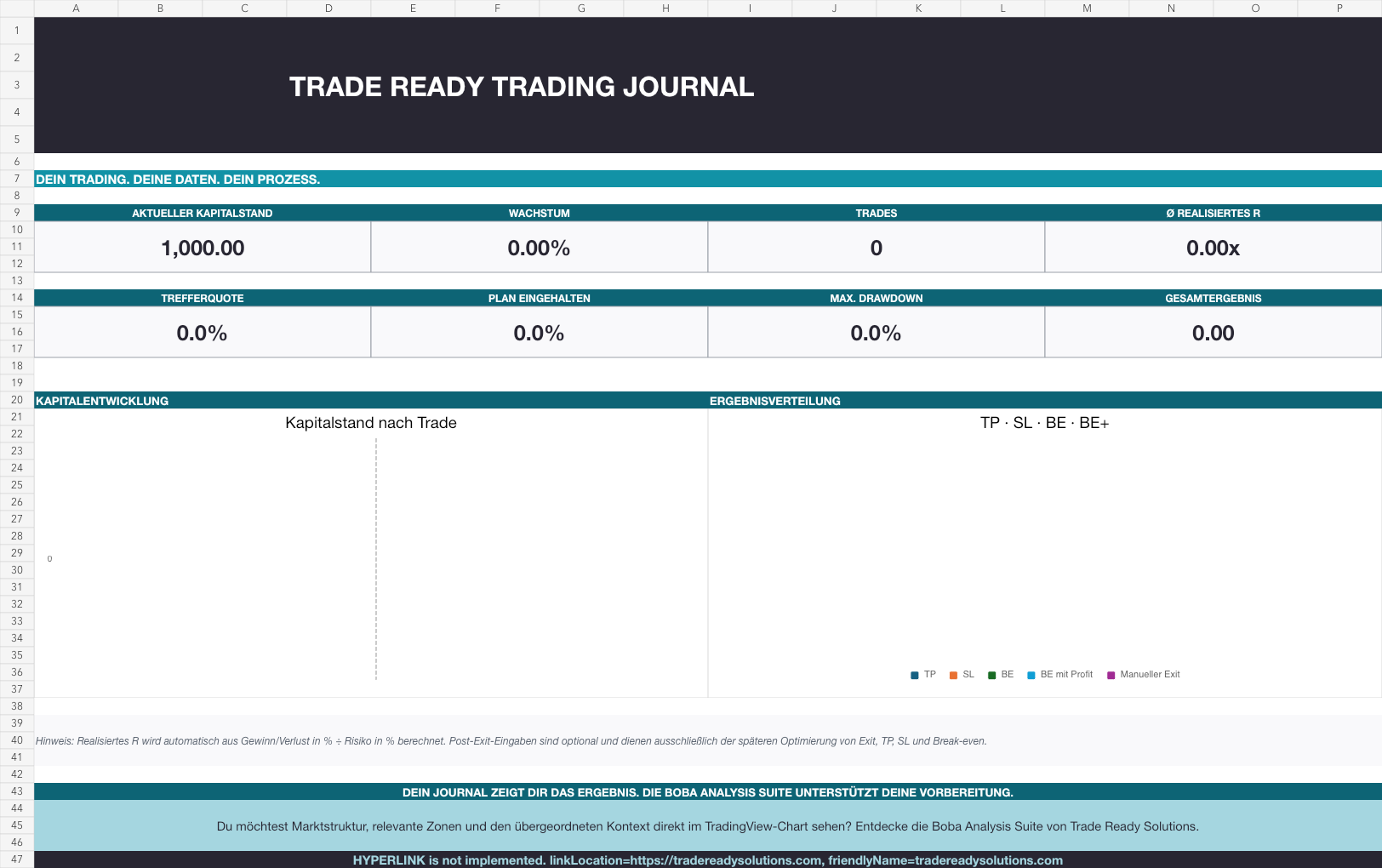Click row 47 header

17,859
